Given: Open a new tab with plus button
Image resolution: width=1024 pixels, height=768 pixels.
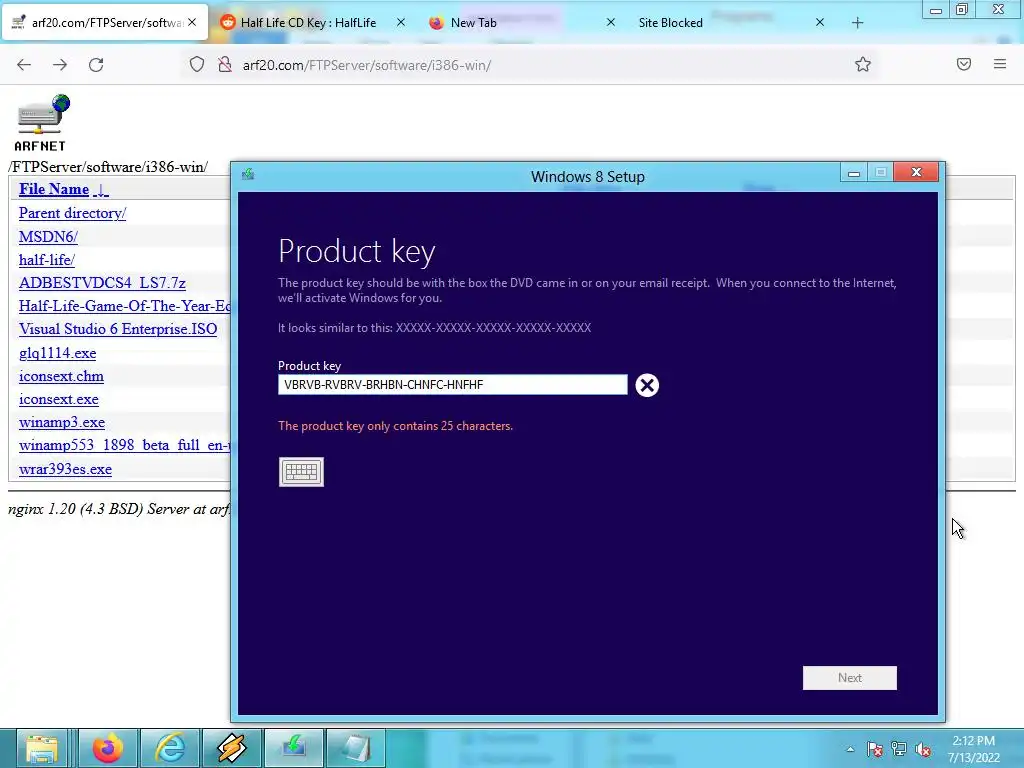Looking at the screenshot, I should click(x=857, y=23).
